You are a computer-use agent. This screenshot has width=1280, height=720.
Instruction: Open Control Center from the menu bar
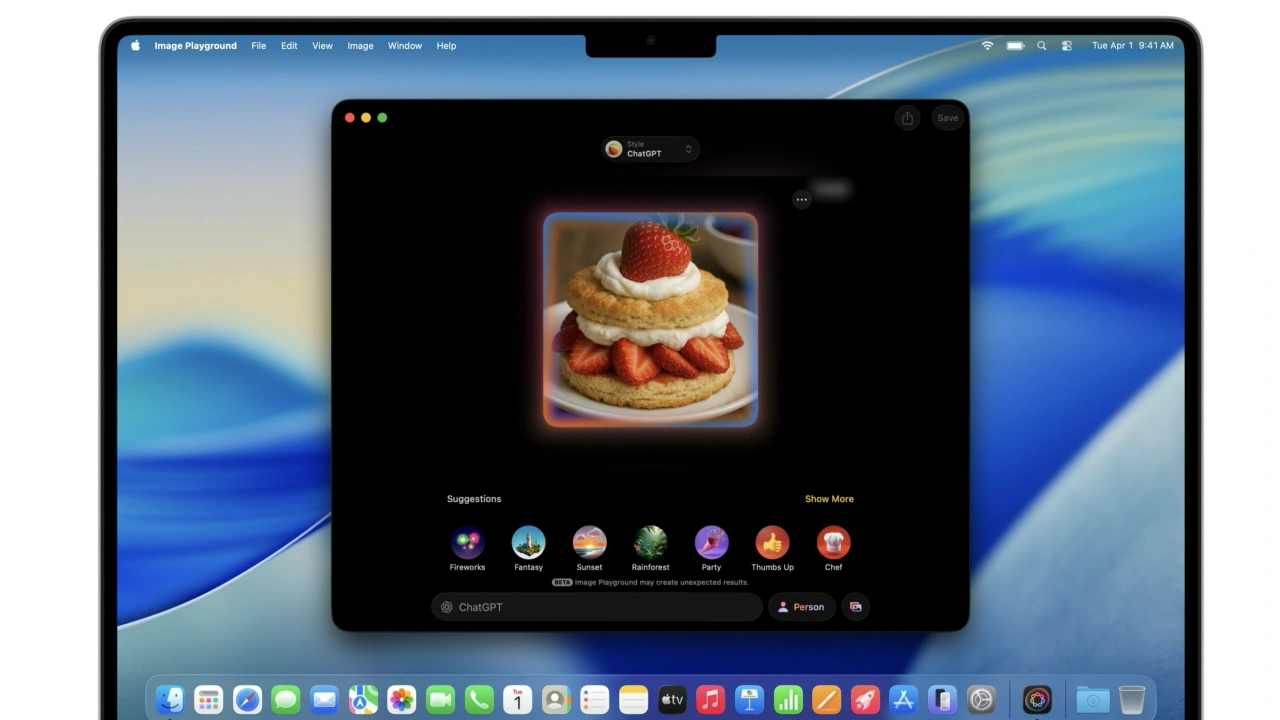point(1067,46)
